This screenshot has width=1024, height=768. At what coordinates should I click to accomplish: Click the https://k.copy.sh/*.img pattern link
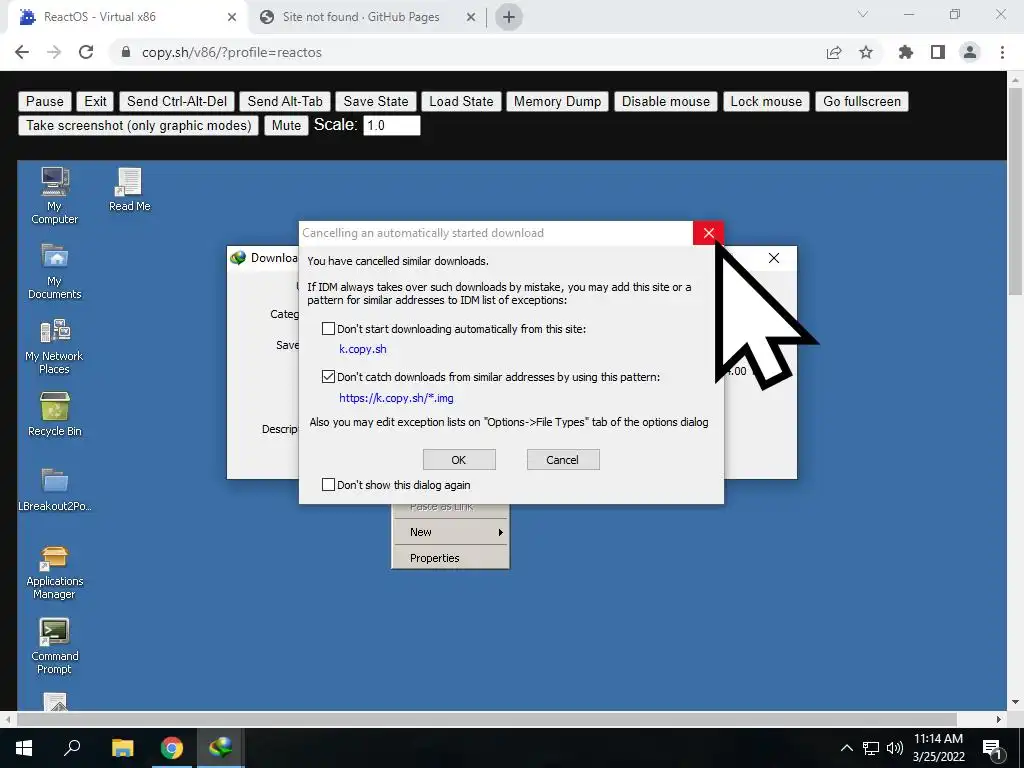[x=396, y=398]
